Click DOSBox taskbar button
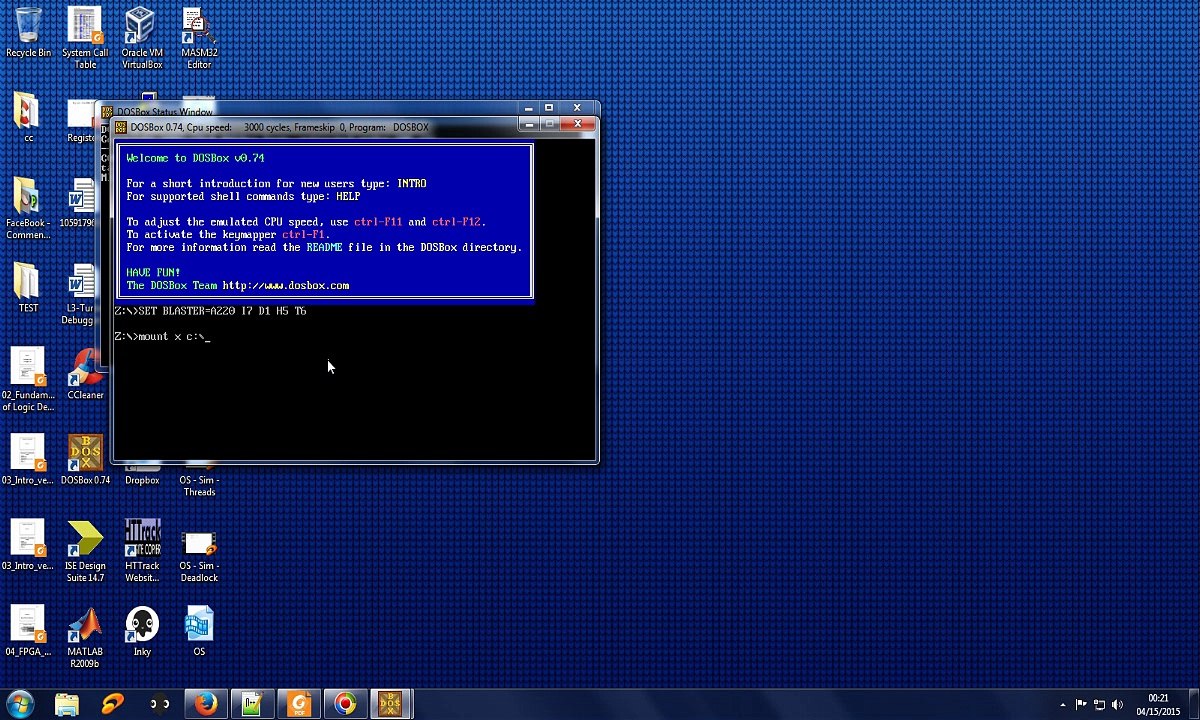 pos(391,704)
